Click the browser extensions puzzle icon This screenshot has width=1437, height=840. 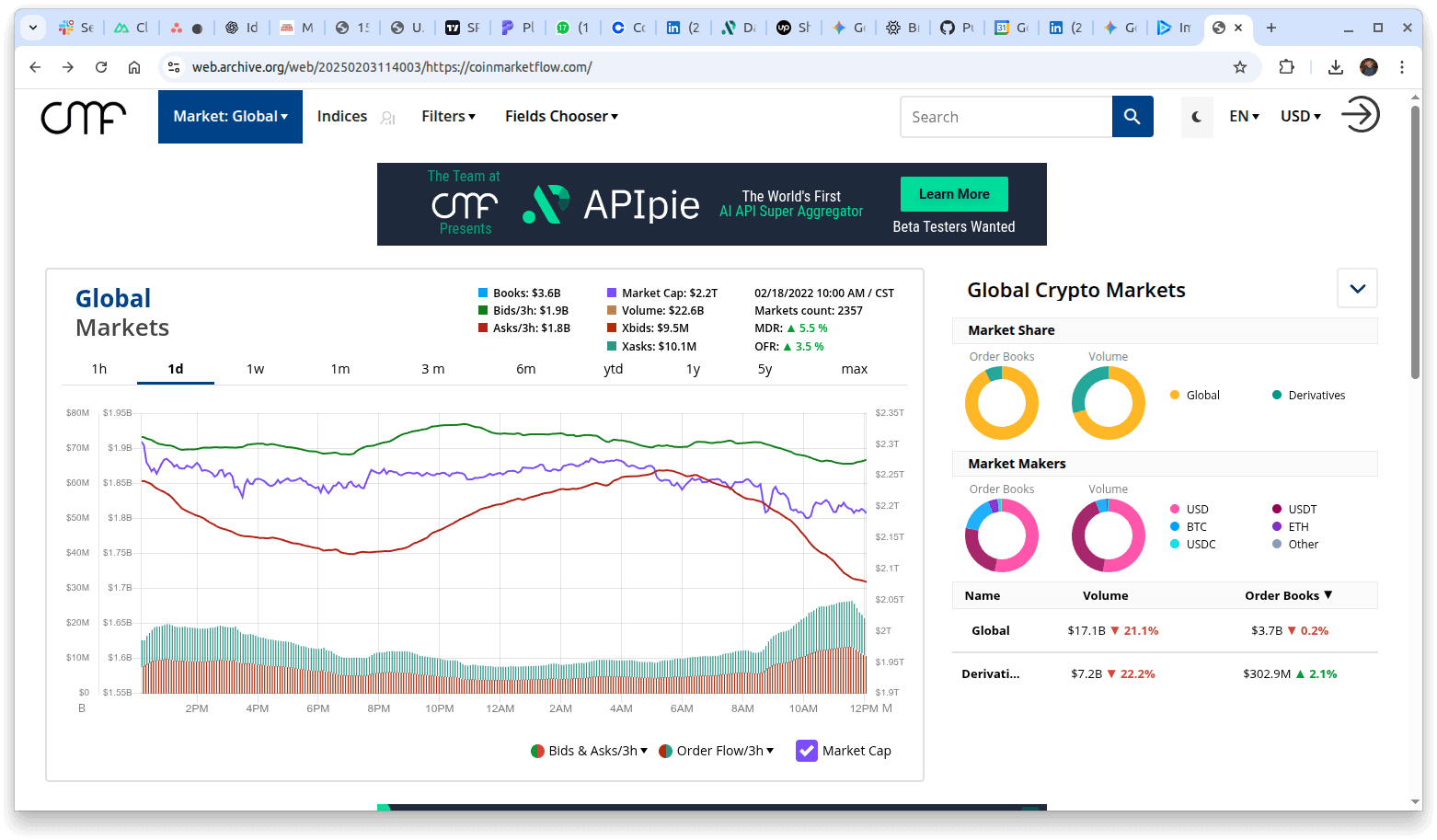(1287, 66)
